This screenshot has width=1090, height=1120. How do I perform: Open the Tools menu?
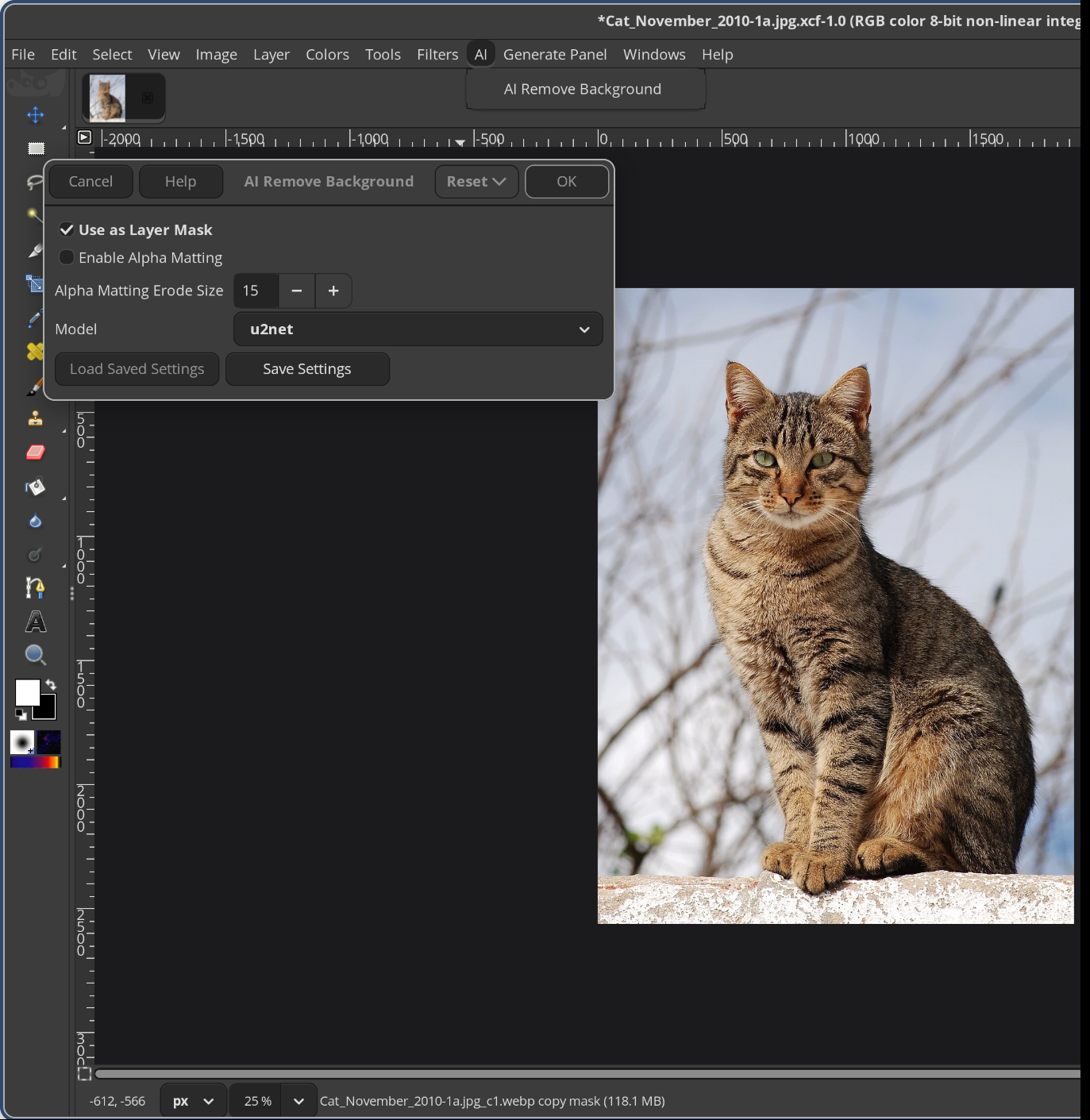[383, 54]
